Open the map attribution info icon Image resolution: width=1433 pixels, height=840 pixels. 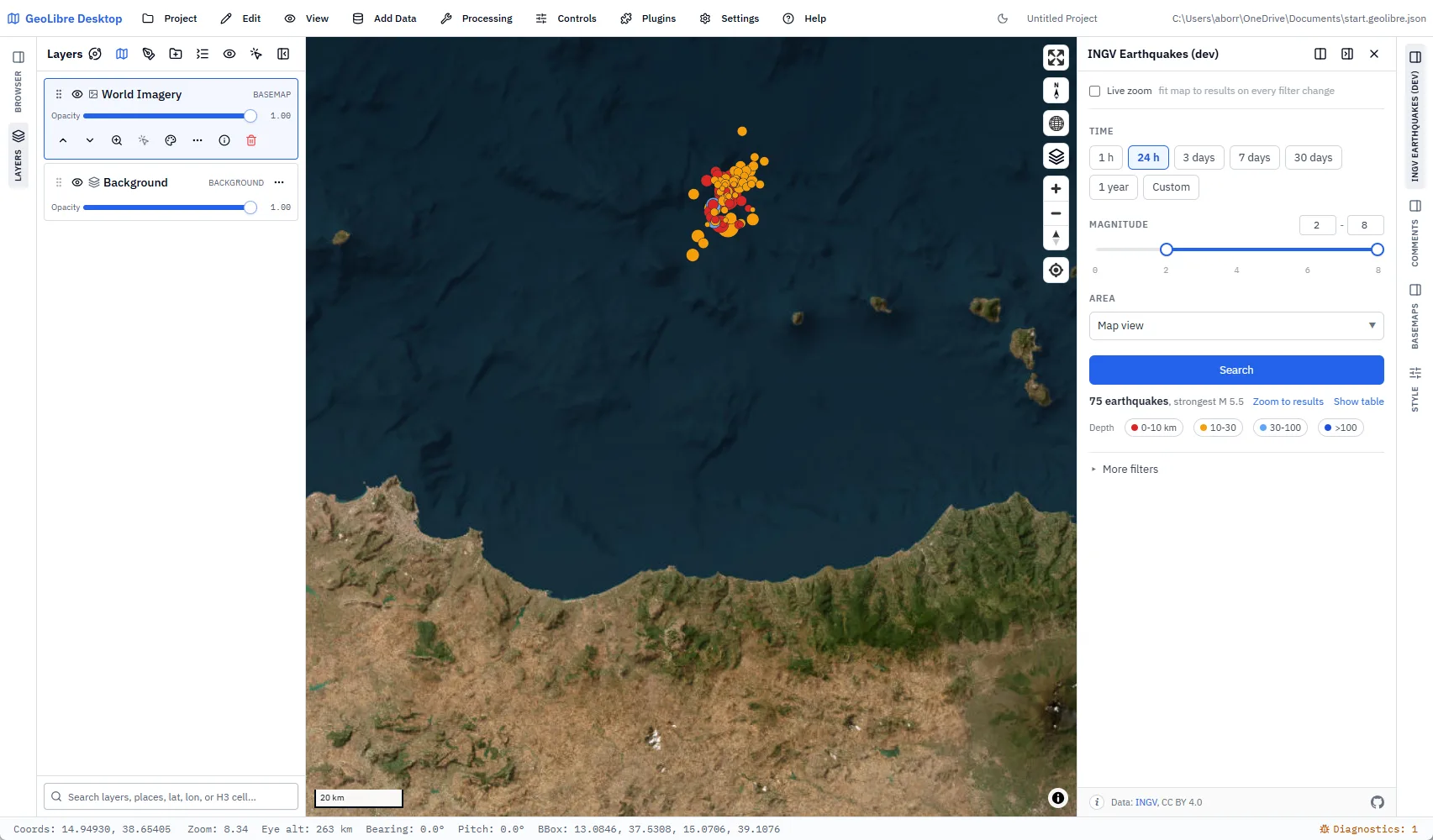(x=1058, y=798)
